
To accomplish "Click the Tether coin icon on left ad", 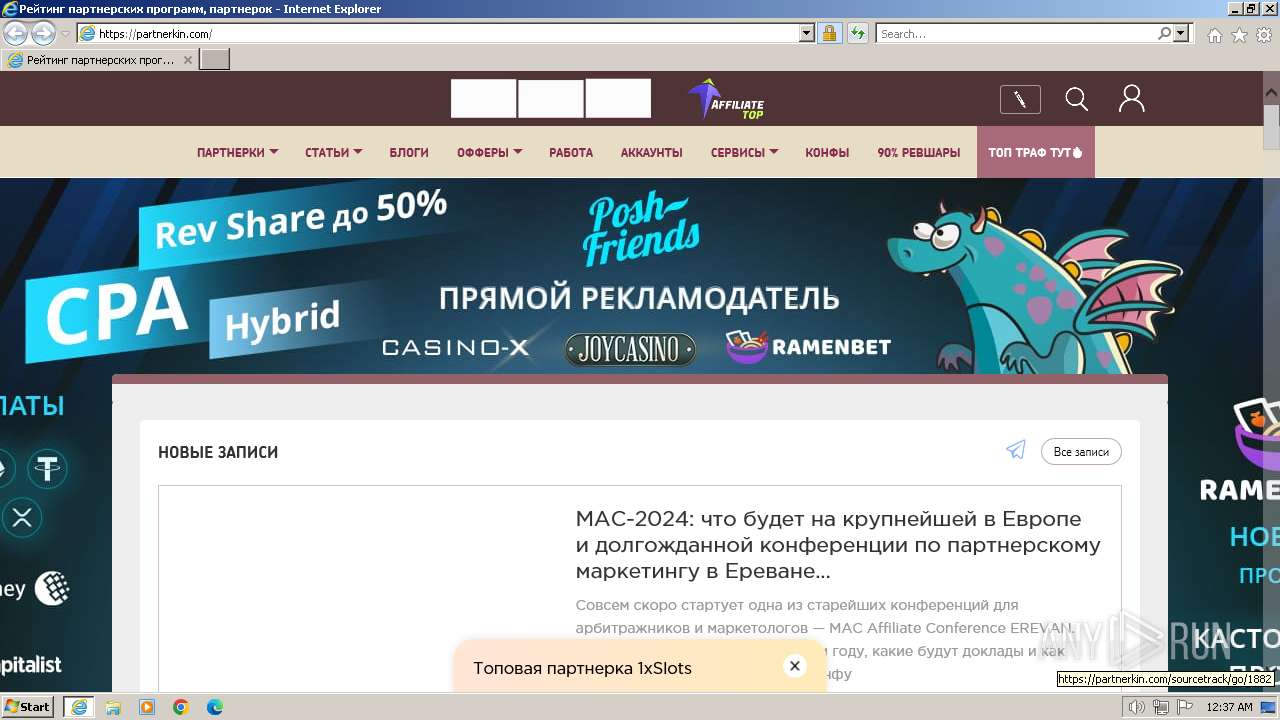I will coord(46,467).
